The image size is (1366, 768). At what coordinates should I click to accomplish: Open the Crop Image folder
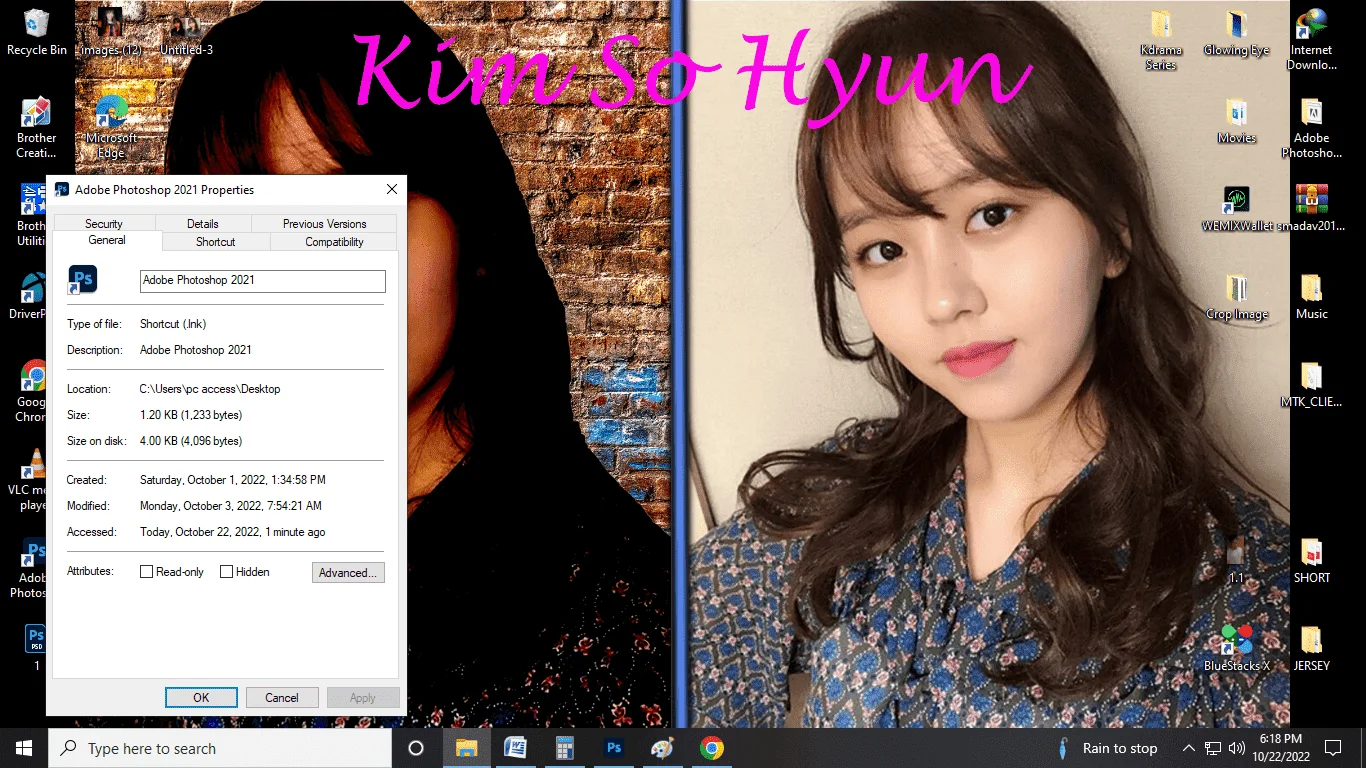click(x=1237, y=297)
